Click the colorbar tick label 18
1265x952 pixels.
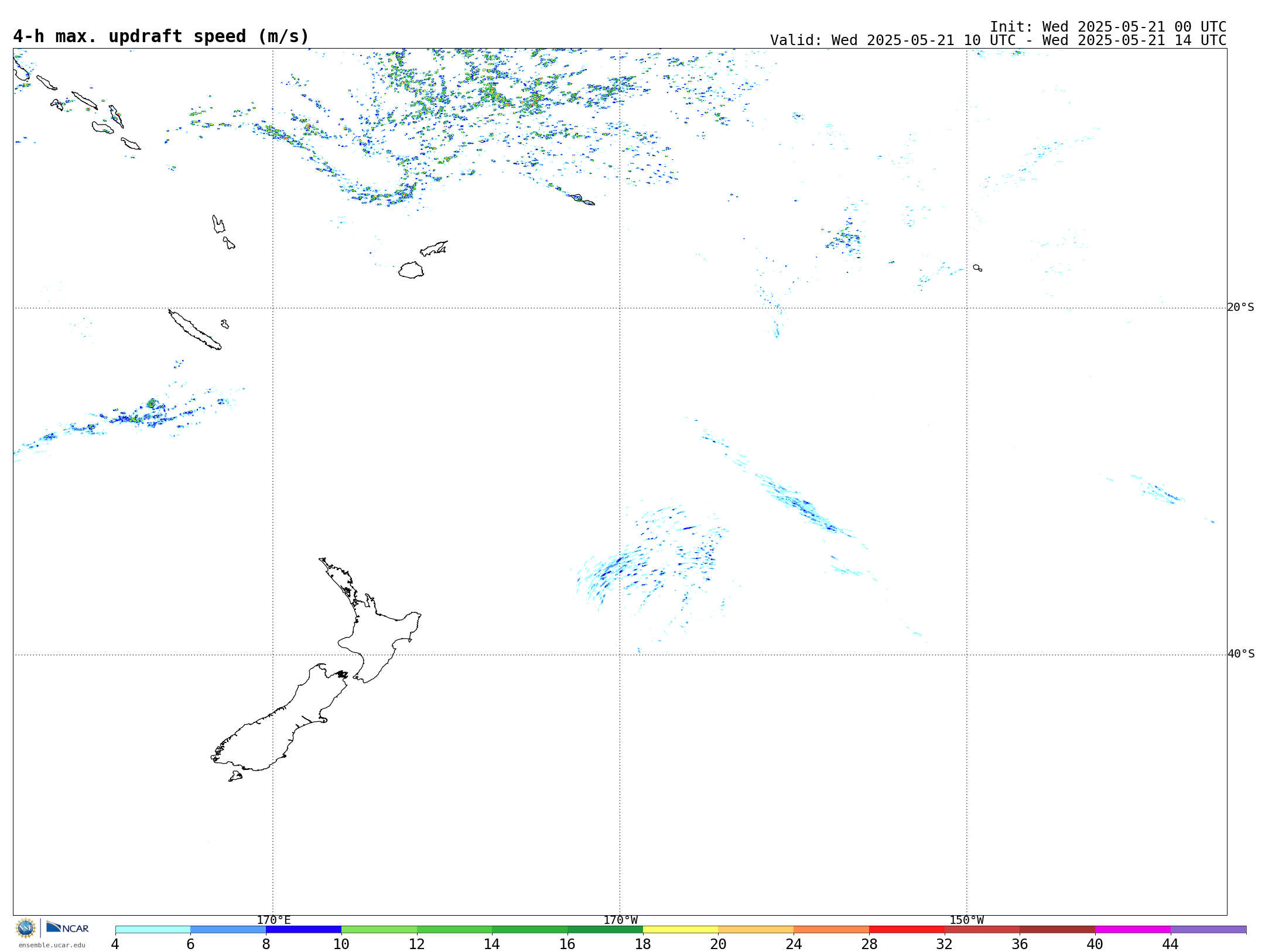(643, 944)
